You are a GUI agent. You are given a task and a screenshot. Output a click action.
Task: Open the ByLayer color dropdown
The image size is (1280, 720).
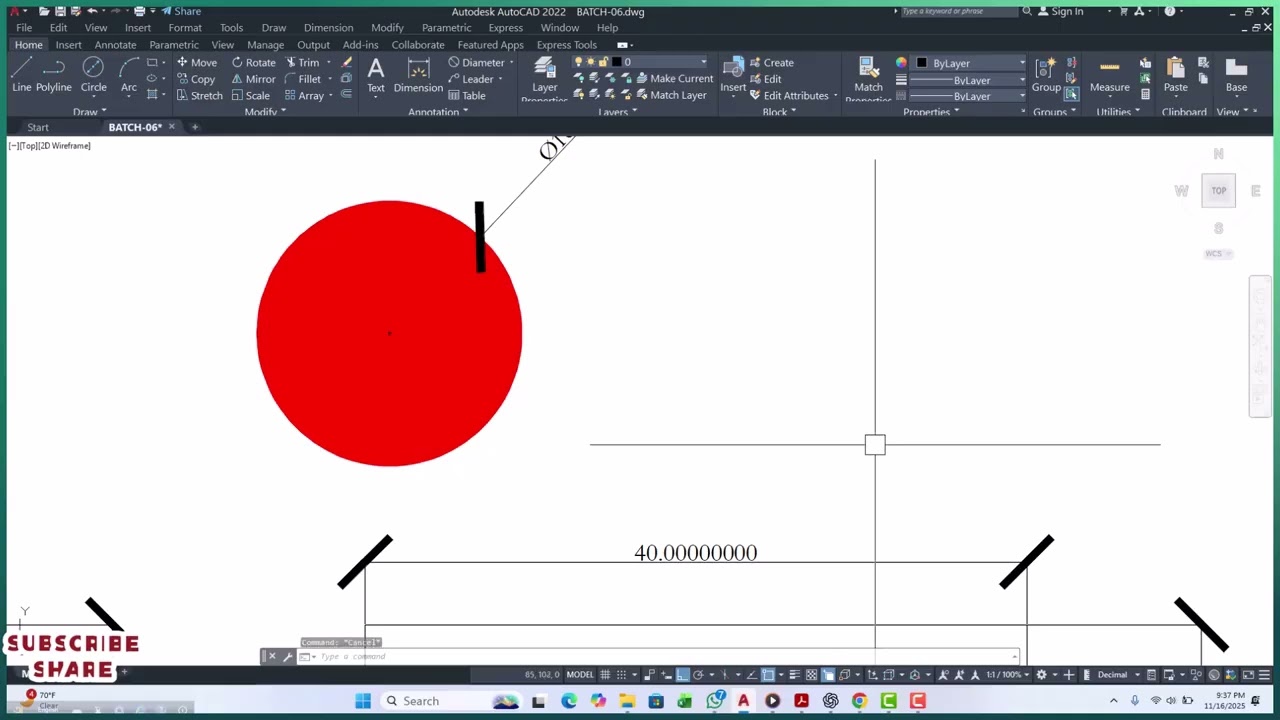969,63
